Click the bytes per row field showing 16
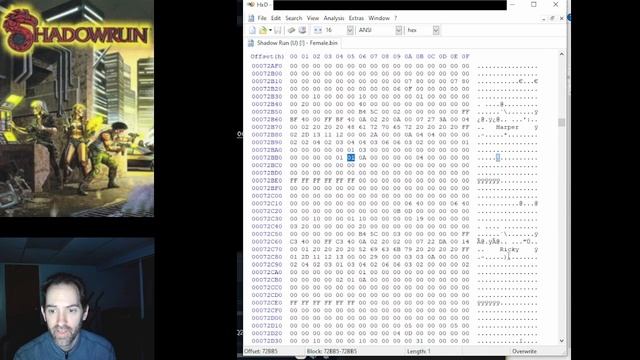640x360 pixels. click(336, 30)
